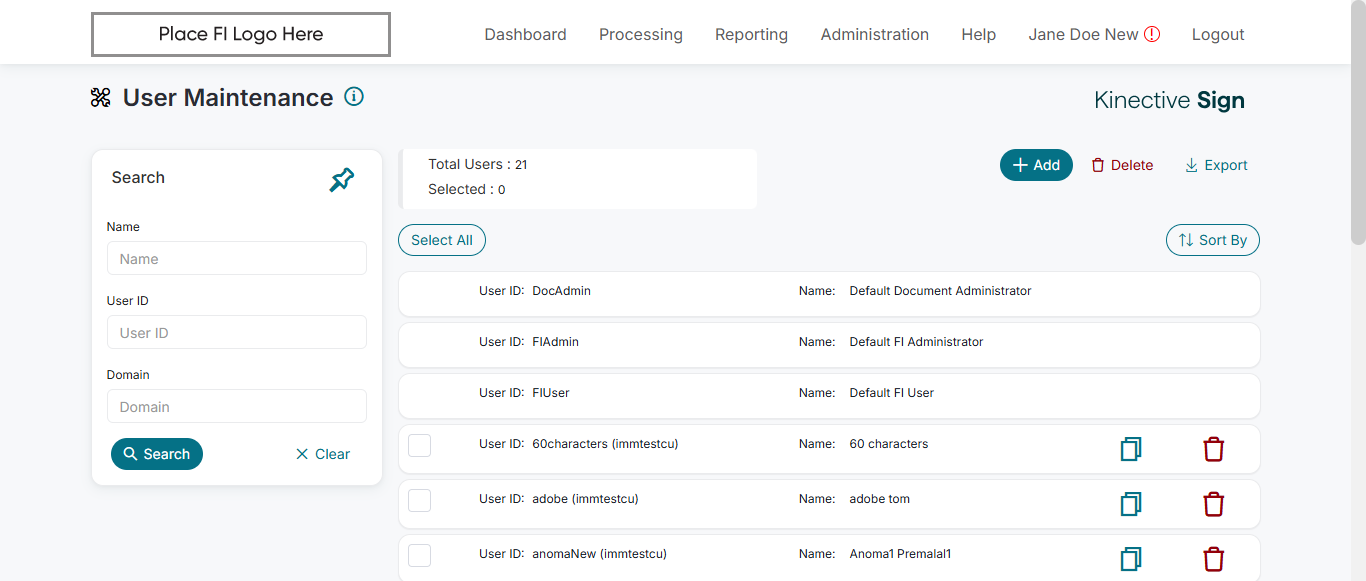Focus the User ID search field
The image size is (1366, 581).
coord(237,333)
